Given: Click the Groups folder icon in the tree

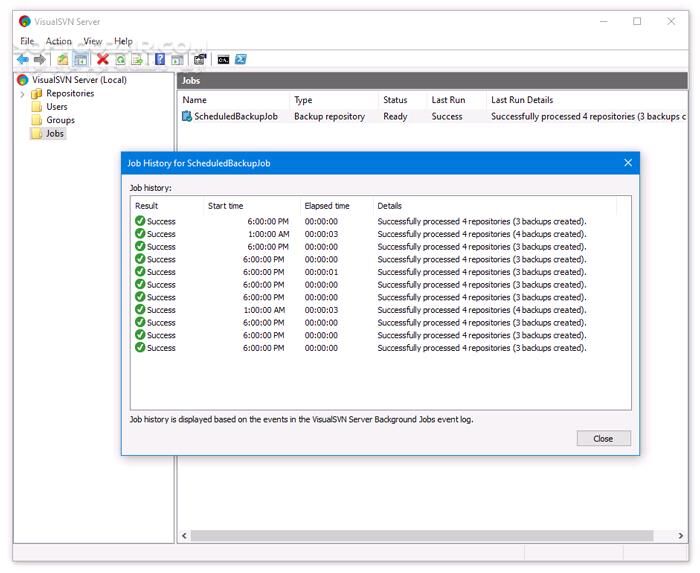Looking at the screenshot, I should [37, 120].
